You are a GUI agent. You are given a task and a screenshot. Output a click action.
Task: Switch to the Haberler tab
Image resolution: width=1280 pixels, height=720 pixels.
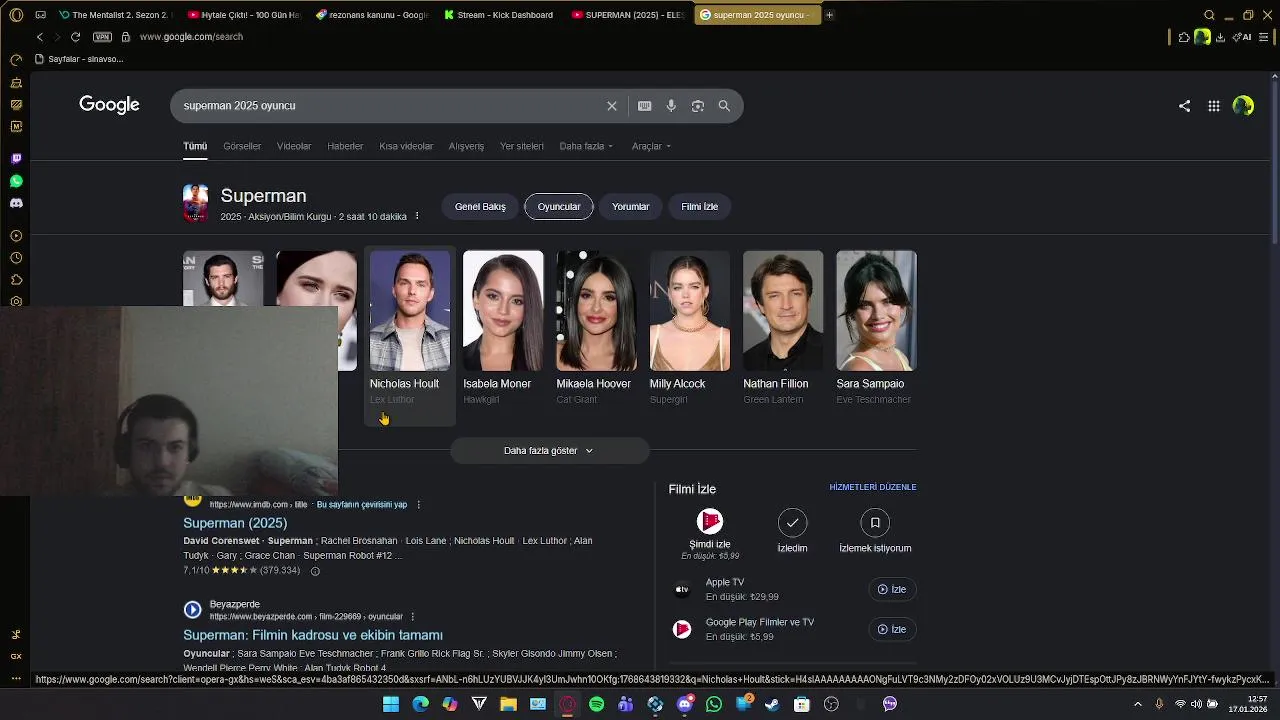pos(345,146)
